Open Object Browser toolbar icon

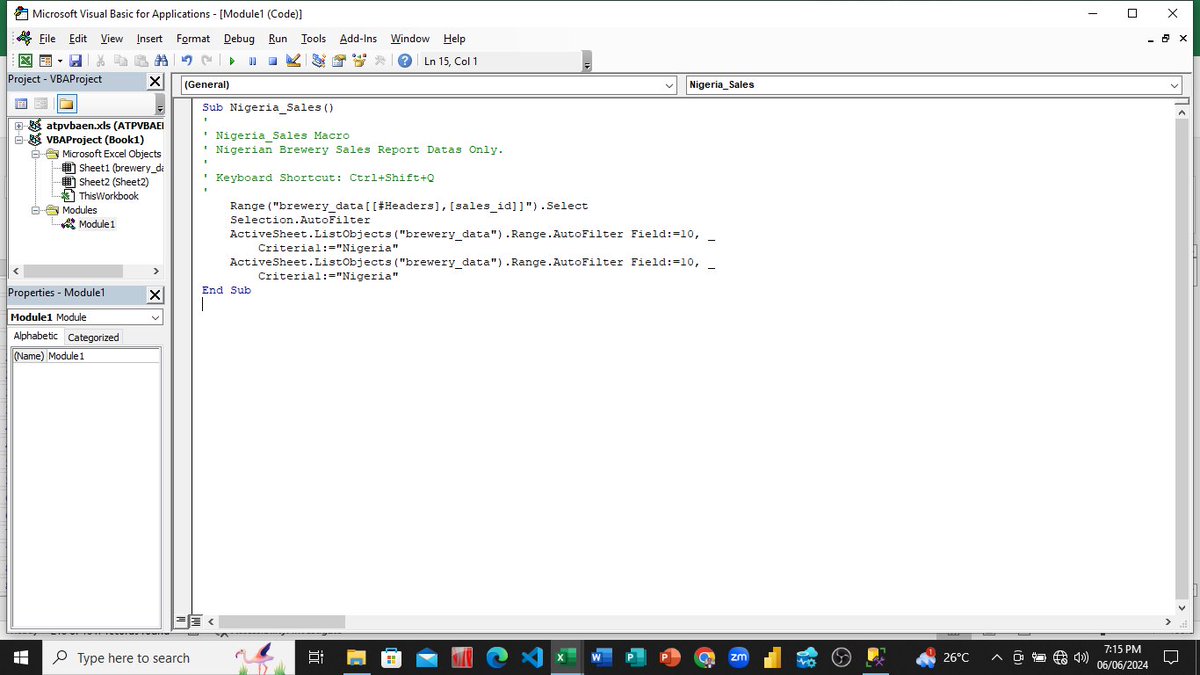pos(358,62)
